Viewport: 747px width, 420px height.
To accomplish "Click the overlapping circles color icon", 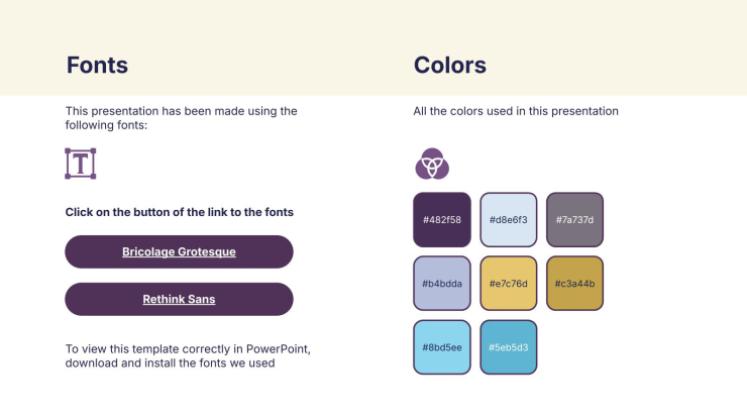I will (432, 164).
